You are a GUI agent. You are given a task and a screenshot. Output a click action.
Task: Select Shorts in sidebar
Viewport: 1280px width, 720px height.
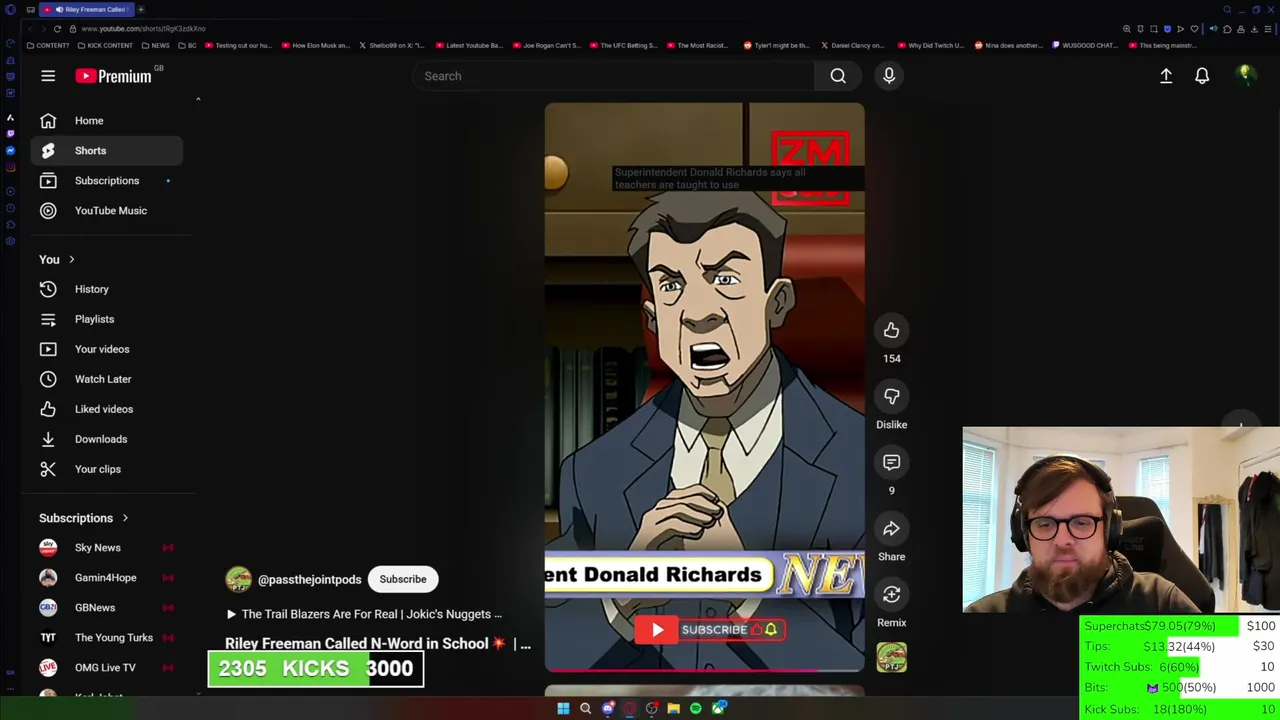coord(107,150)
